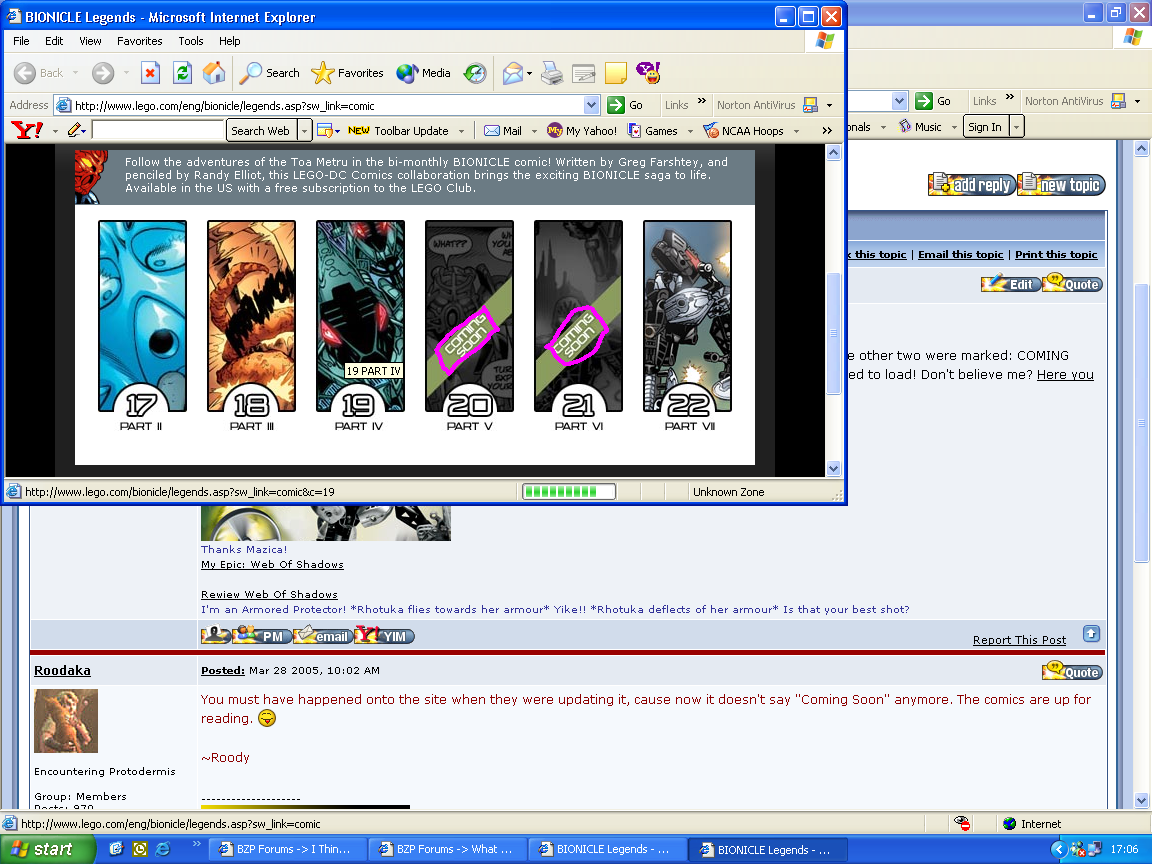Open My Yahoo! from the Yahoo toolbar
The width and height of the screenshot is (1152, 864).
(x=584, y=130)
